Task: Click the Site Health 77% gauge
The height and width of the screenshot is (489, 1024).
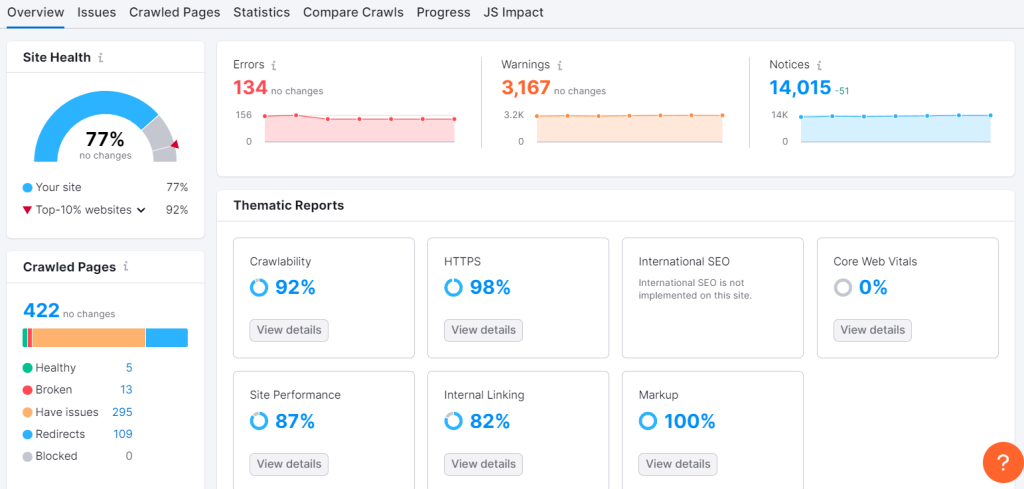Action: pyautogui.click(x=105, y=127)
